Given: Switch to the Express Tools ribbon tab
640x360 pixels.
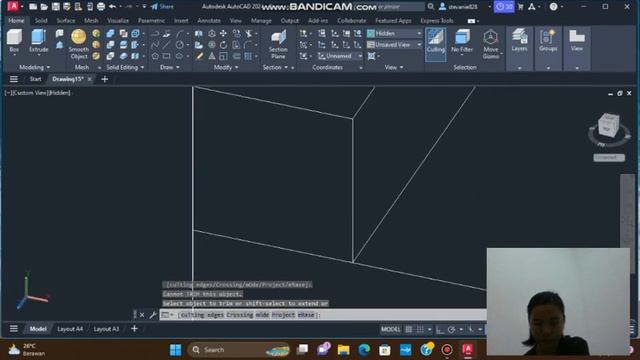Looking at the screenshot, I should [437, 20].
